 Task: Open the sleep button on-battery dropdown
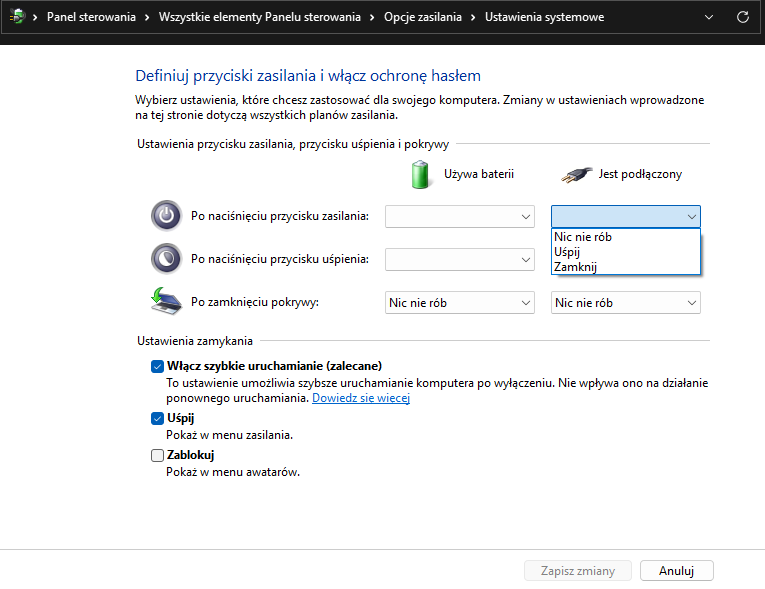(460, 259)
